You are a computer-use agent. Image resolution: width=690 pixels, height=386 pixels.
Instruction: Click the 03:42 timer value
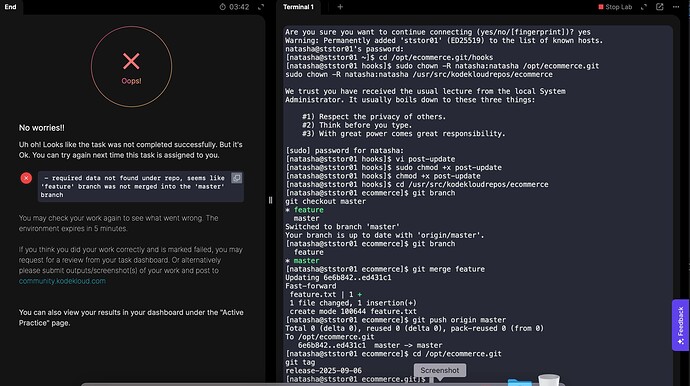point(239,7)
